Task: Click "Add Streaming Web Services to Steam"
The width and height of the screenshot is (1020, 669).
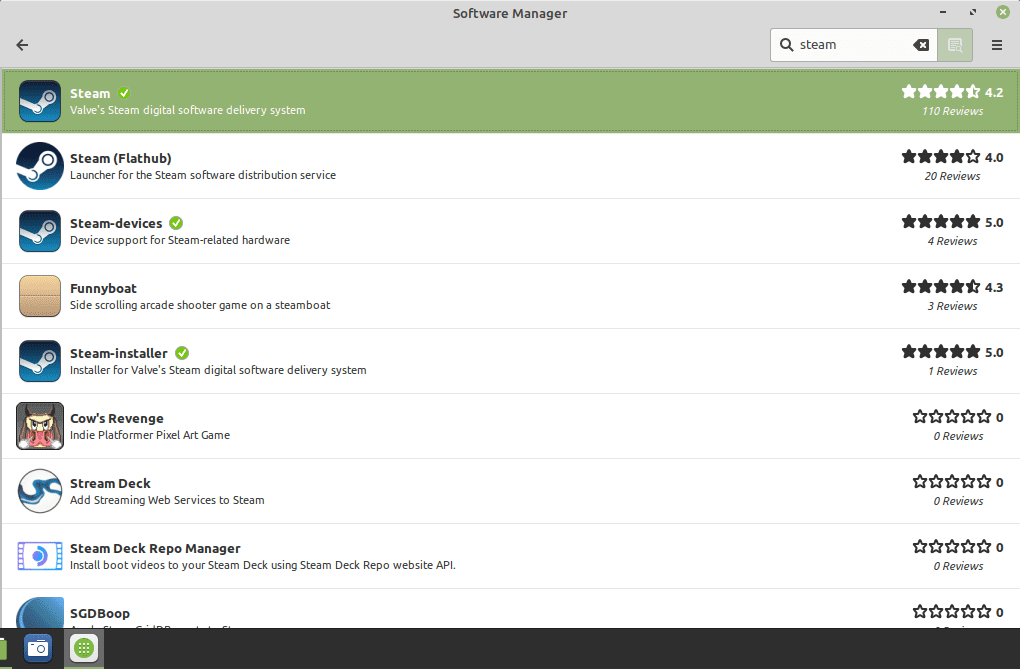Action: pyautogui.click(x=167, y=500)
